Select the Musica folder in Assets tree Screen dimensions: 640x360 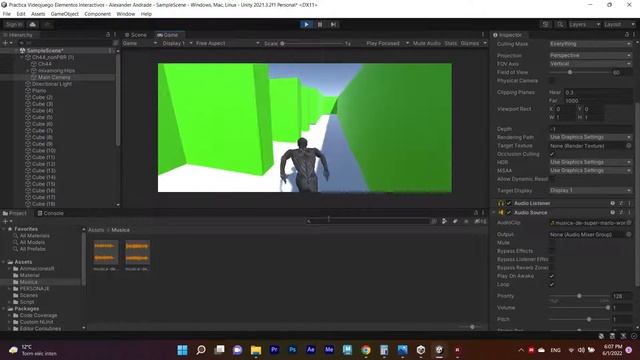tap(29, 282)
